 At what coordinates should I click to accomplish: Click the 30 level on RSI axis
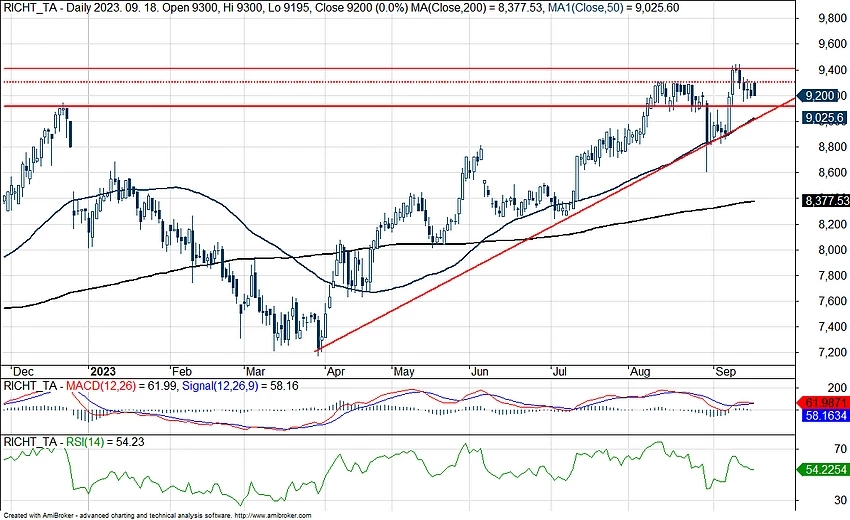[x=841, y=500]
